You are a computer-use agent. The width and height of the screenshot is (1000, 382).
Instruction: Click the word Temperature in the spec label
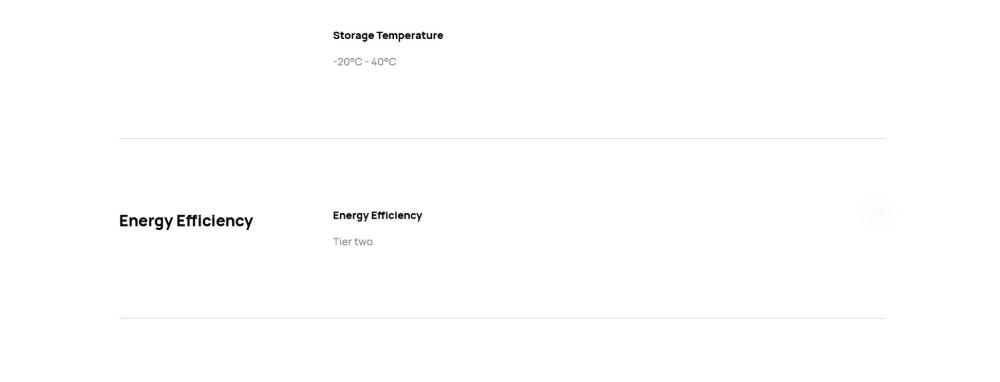[x=410, y=36]
